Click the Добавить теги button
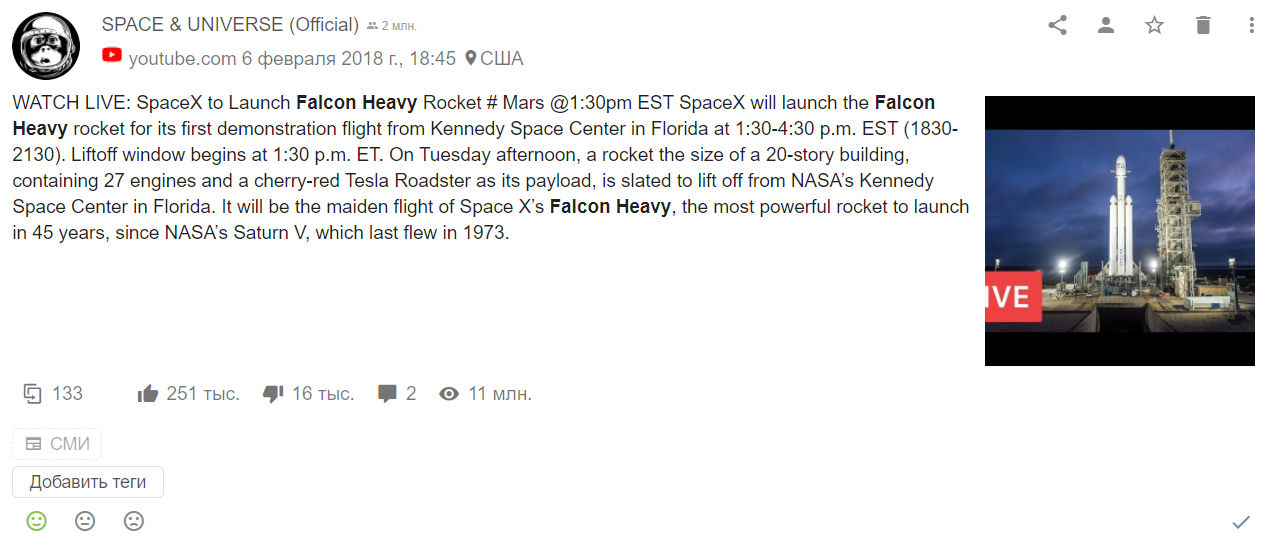 pos(88,482)
